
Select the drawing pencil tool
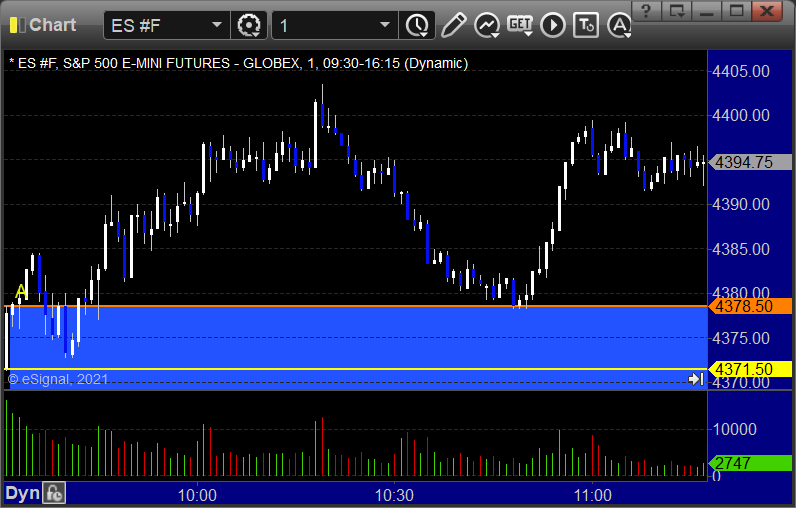[x=453, y=25]
